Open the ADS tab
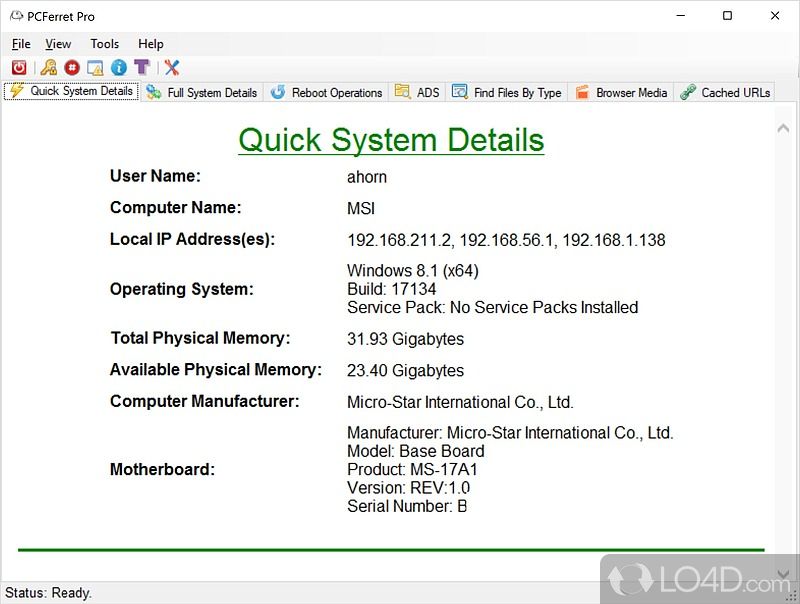The image size is (800, 604). click(418, 92)
